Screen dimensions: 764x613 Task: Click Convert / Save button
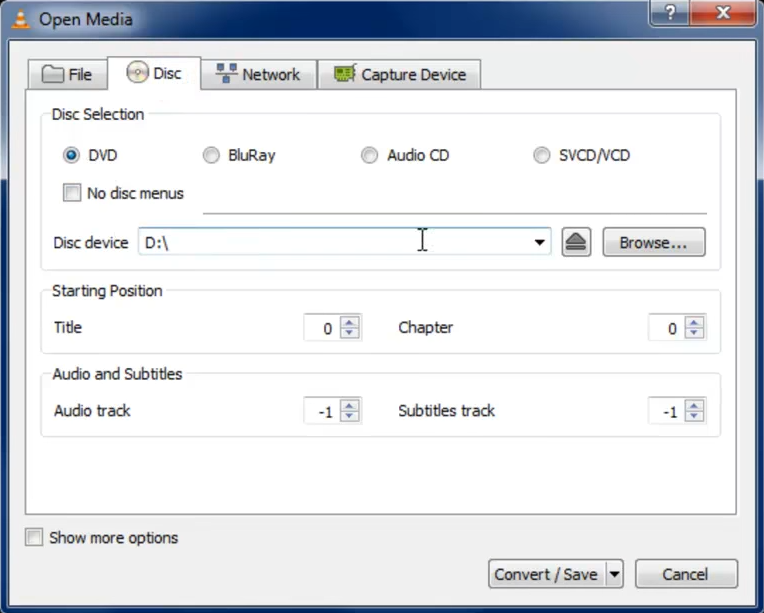pos(547,574)
